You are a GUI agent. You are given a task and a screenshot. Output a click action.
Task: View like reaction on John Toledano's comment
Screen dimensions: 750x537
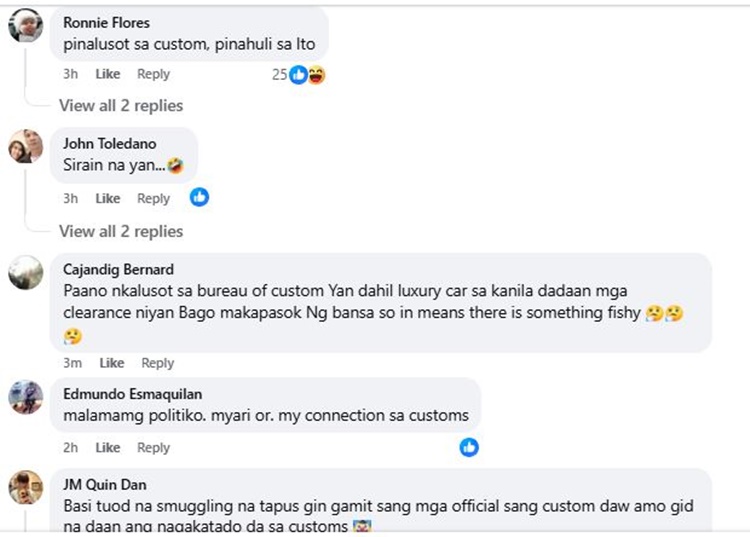pos(199,198)
